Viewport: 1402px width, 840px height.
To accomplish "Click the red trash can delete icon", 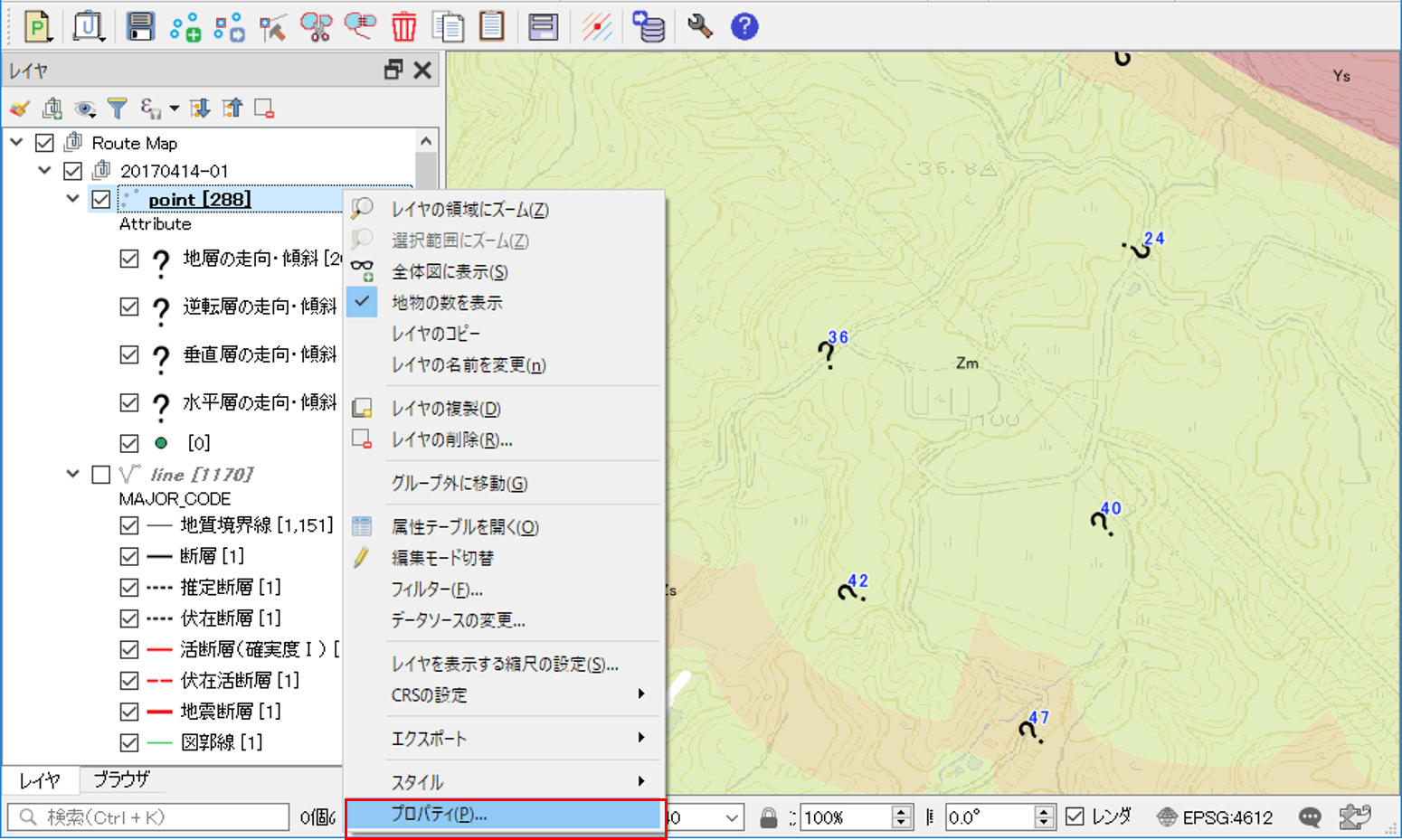I will tap(403, 27).
